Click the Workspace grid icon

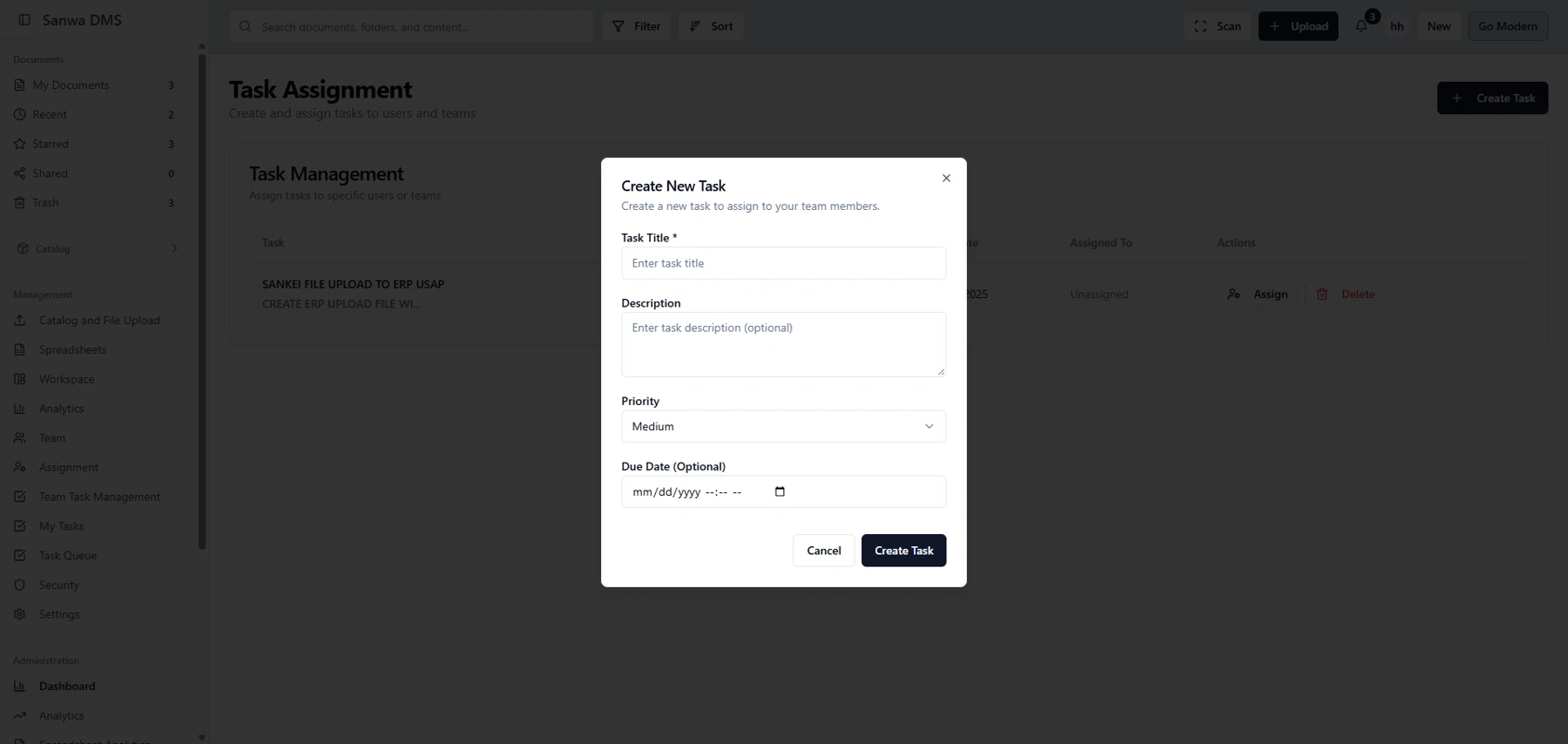19,379
